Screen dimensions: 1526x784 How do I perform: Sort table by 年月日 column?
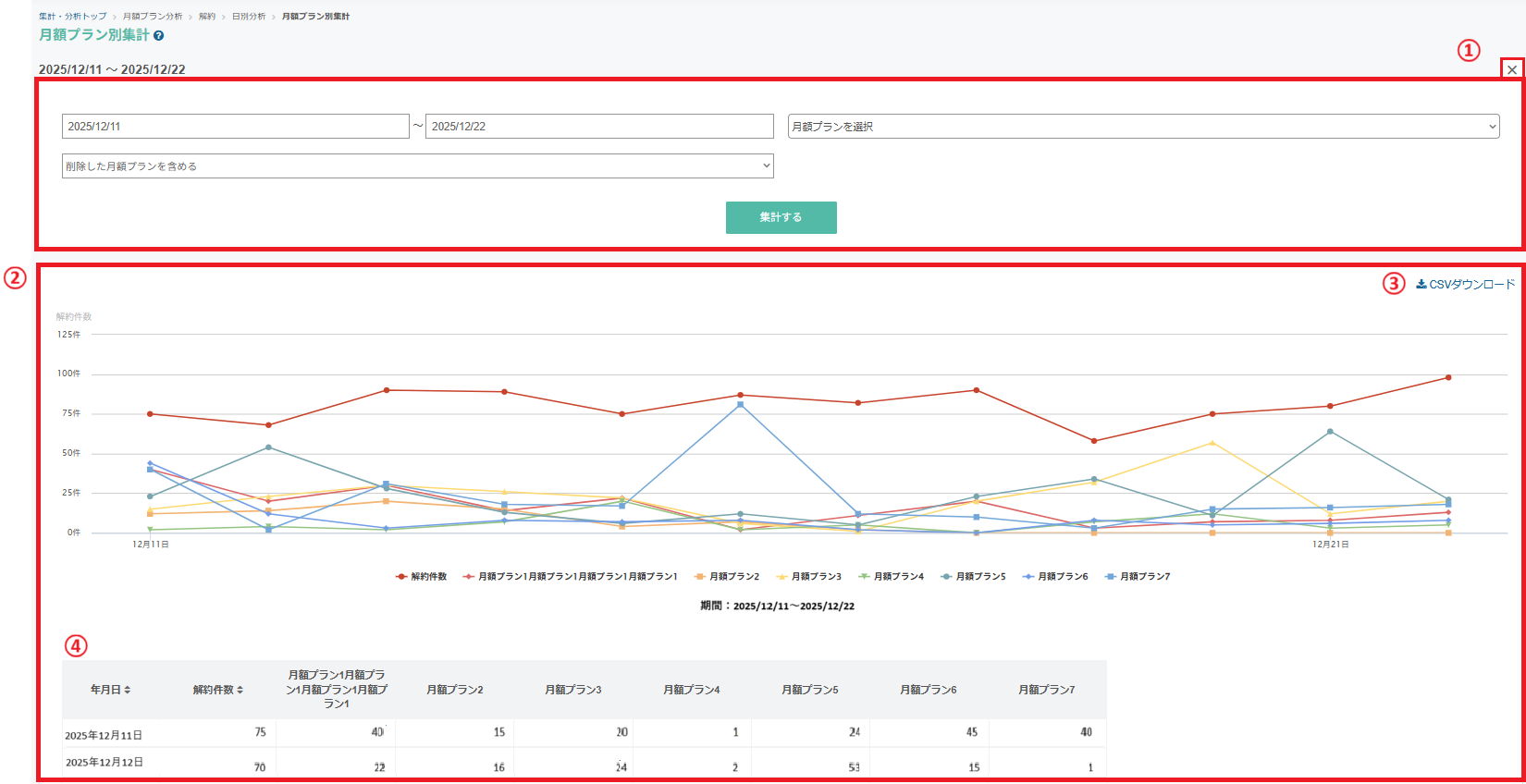110,690
